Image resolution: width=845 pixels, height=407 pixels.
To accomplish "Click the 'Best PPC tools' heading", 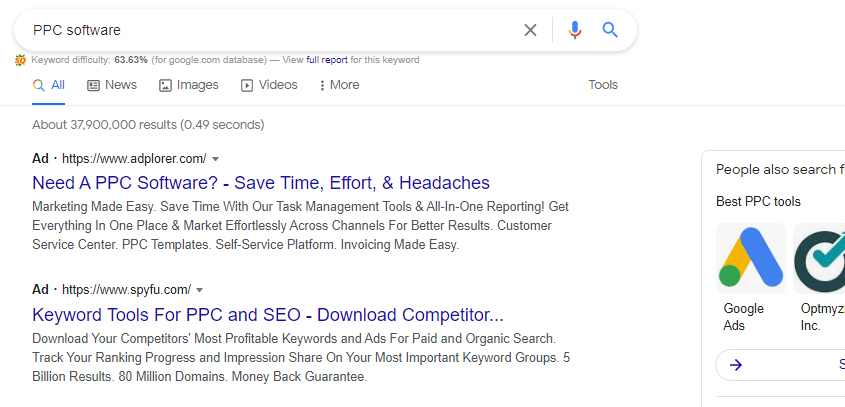I will pyautogui.click(x=758, y=202).
